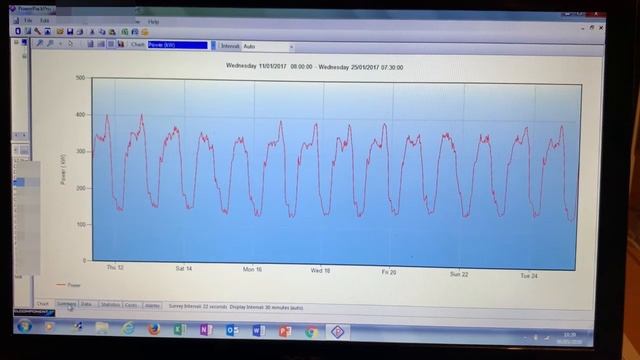The height and width of the screenshot is (360, 640).
Task: Click the Survey Interval status text
Action: pyautogui.click(x=198, y=306)
